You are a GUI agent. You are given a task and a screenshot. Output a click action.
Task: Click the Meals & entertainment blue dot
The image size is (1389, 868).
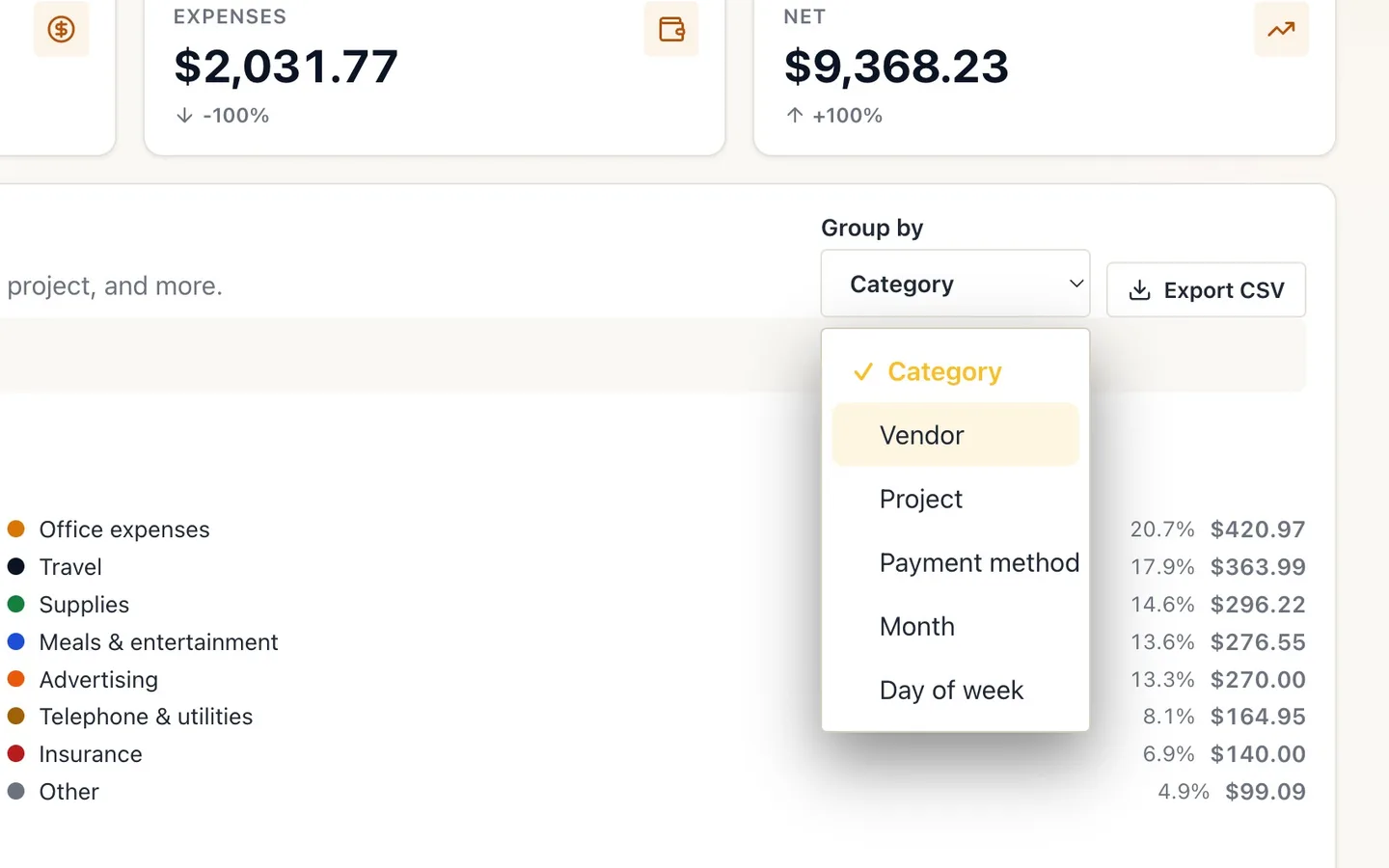click(15, 641)
